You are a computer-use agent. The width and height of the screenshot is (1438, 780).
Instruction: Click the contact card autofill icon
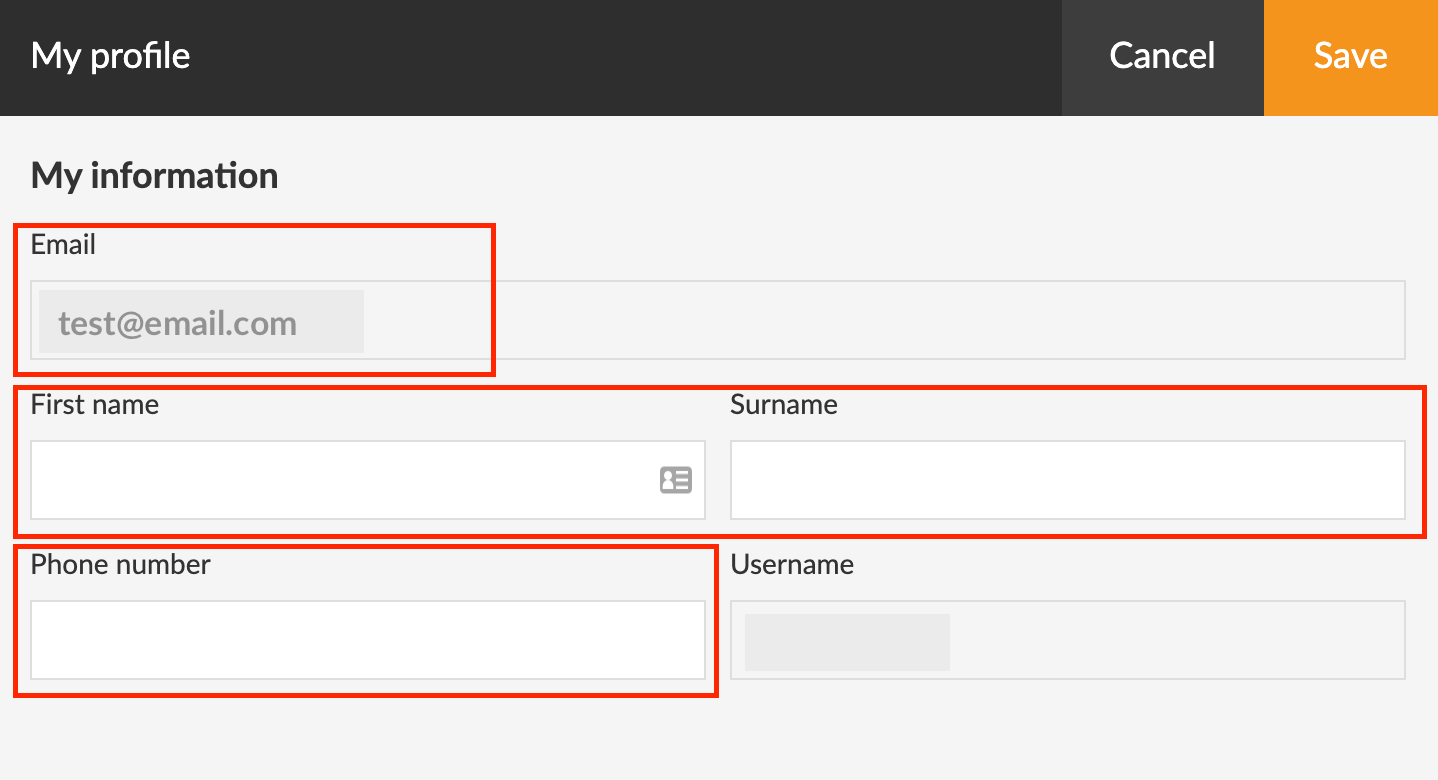[676, 480]
